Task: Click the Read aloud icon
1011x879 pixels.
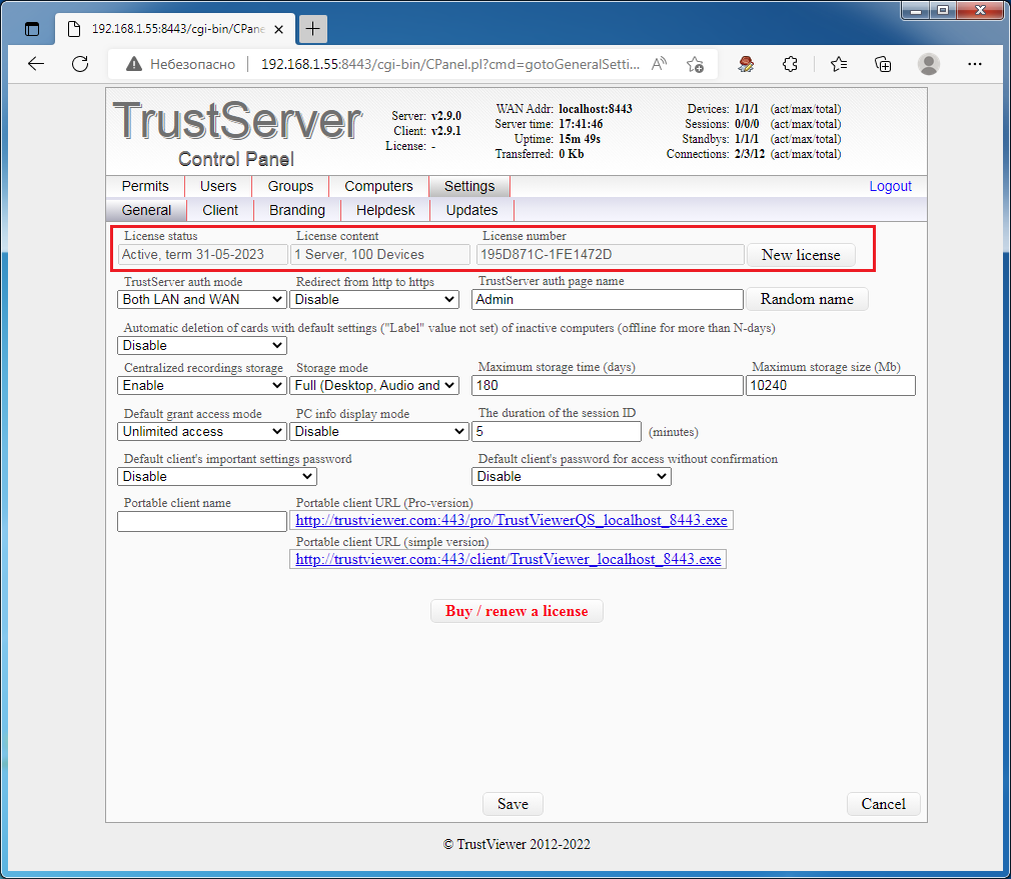Action: click(658, 64)
